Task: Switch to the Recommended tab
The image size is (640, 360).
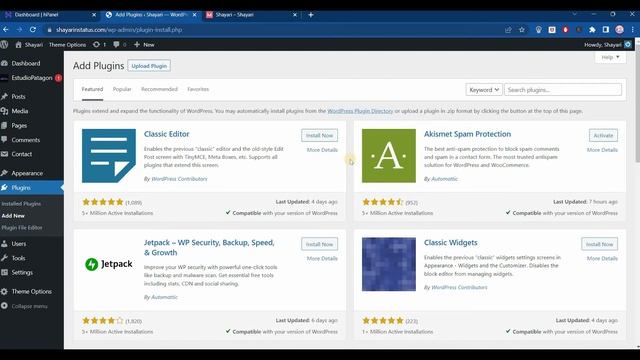Action: [x=159, y=89]
